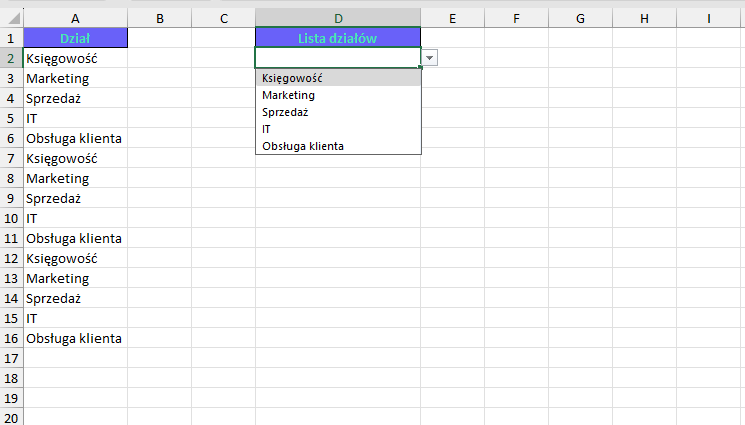This screenshot has width=745, height=425.
Task: Click cell A6 containing Obsługa klienta
Action: tap(76, 138)
